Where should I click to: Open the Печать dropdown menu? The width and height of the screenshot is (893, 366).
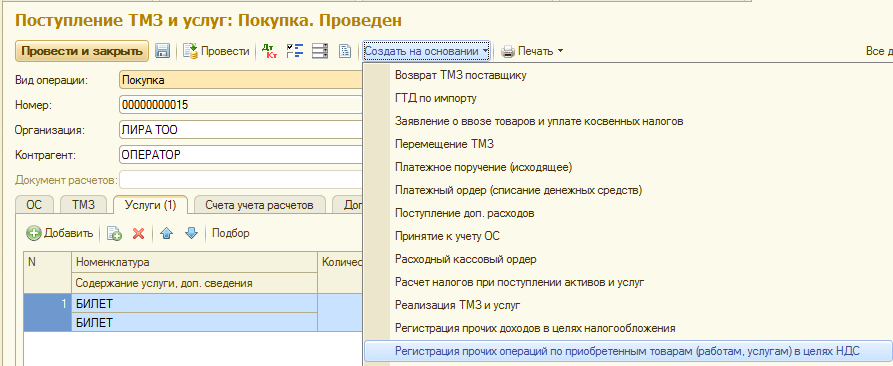[532, 51]
